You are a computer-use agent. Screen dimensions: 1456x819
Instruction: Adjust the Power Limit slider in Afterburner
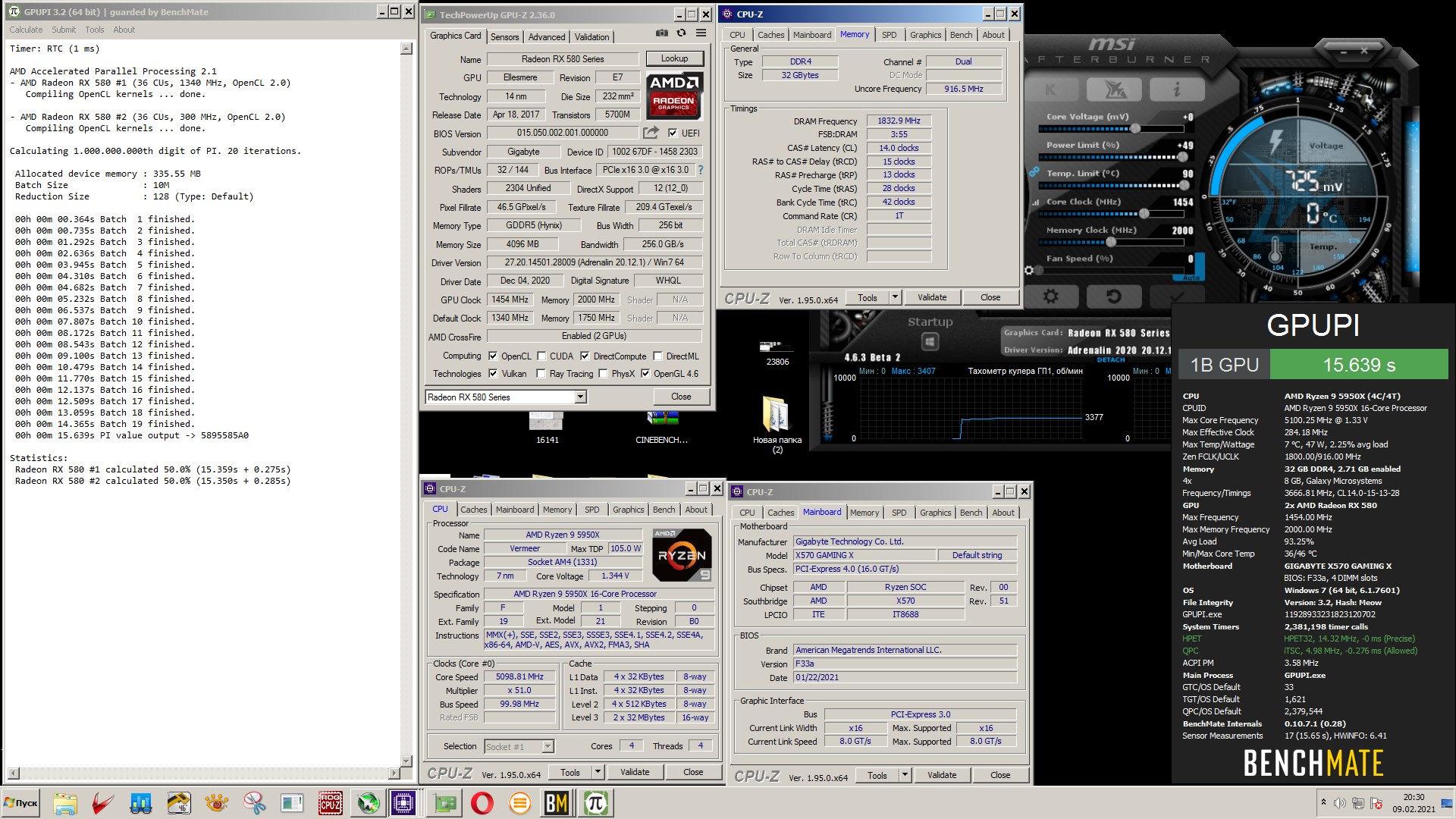(1112, 157)
